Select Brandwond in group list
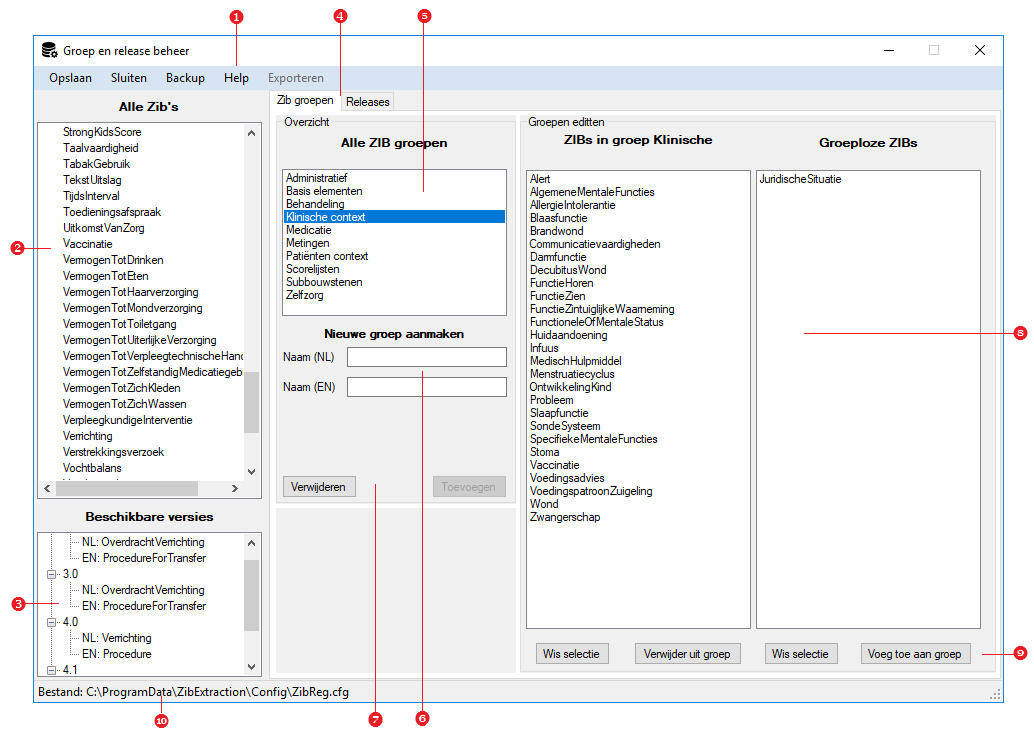 (x=557, y=231)
